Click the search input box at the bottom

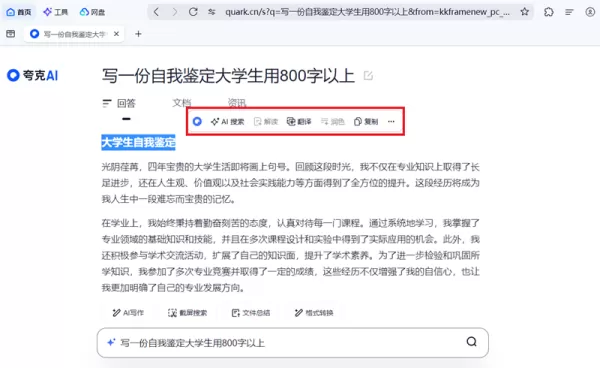point(293,343)
